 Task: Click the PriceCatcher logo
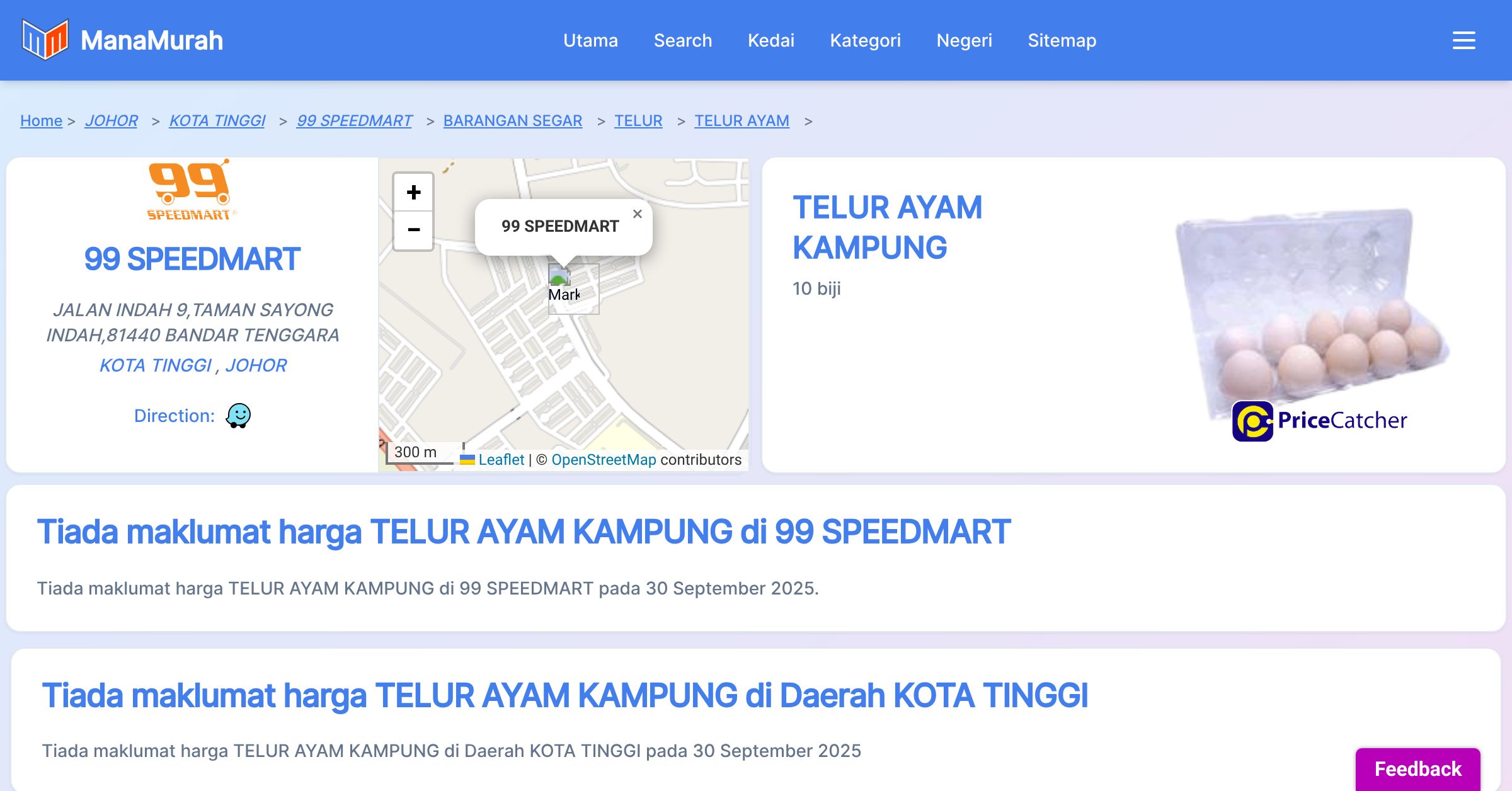pyautogui.click(x=1319, y=421)
